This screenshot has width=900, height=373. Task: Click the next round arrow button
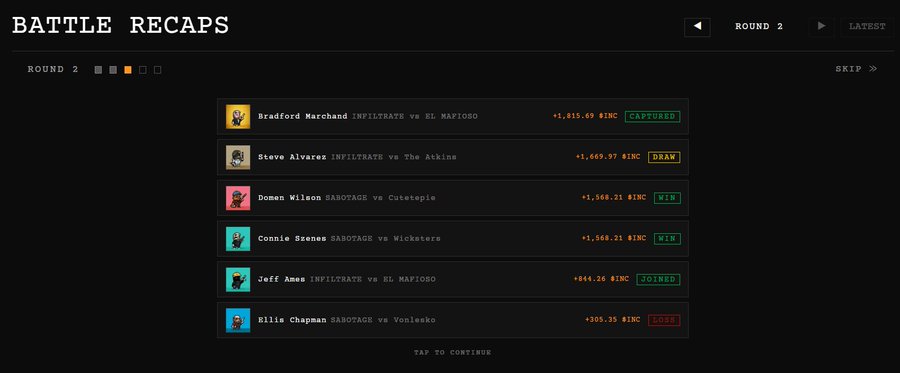[x=821, y=27]
